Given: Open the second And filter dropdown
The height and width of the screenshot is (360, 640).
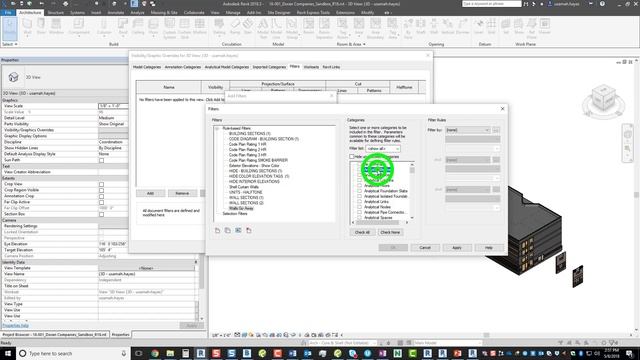Looking at the screenshot, I should pos(468,160).
